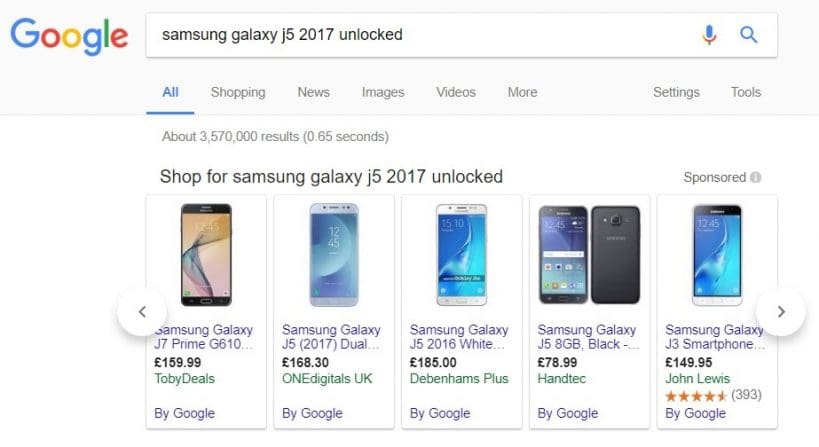Show previous products with left carousel arrow
This screenshot has height=447, width=819.
coord(142,312)
